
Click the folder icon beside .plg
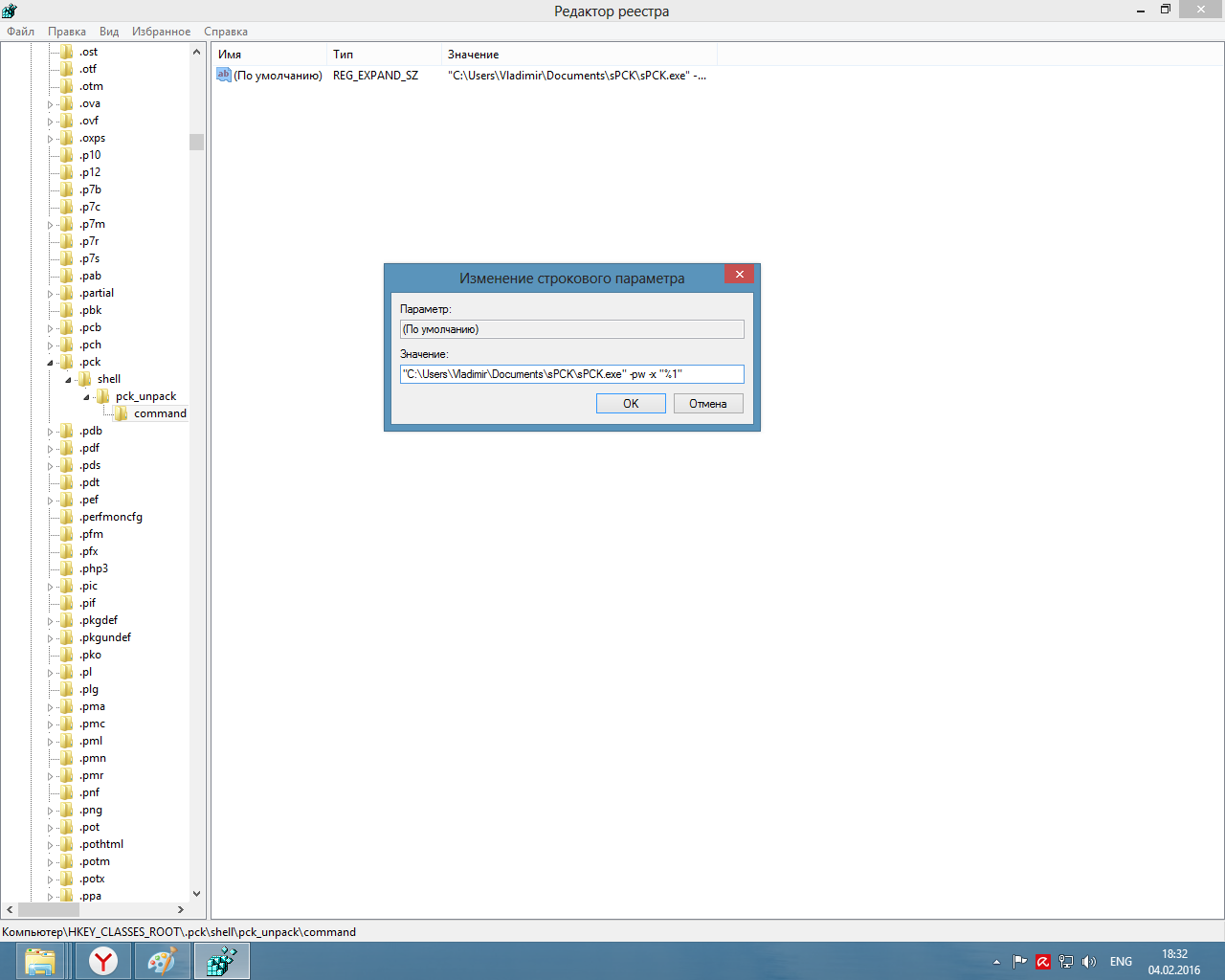(67, 689)
